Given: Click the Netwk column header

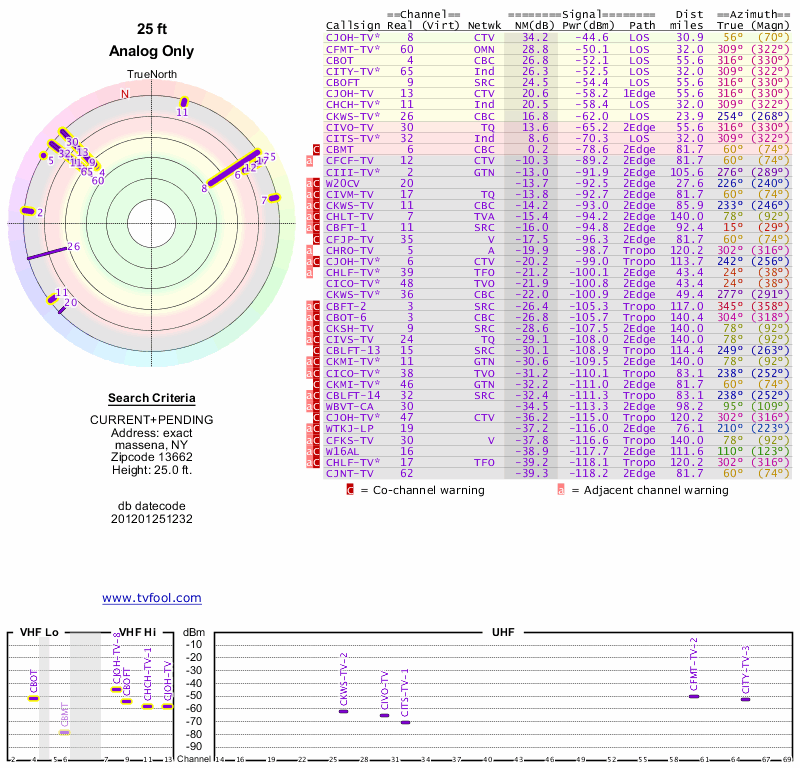Looking at the screenshot, I should (484, 25).
